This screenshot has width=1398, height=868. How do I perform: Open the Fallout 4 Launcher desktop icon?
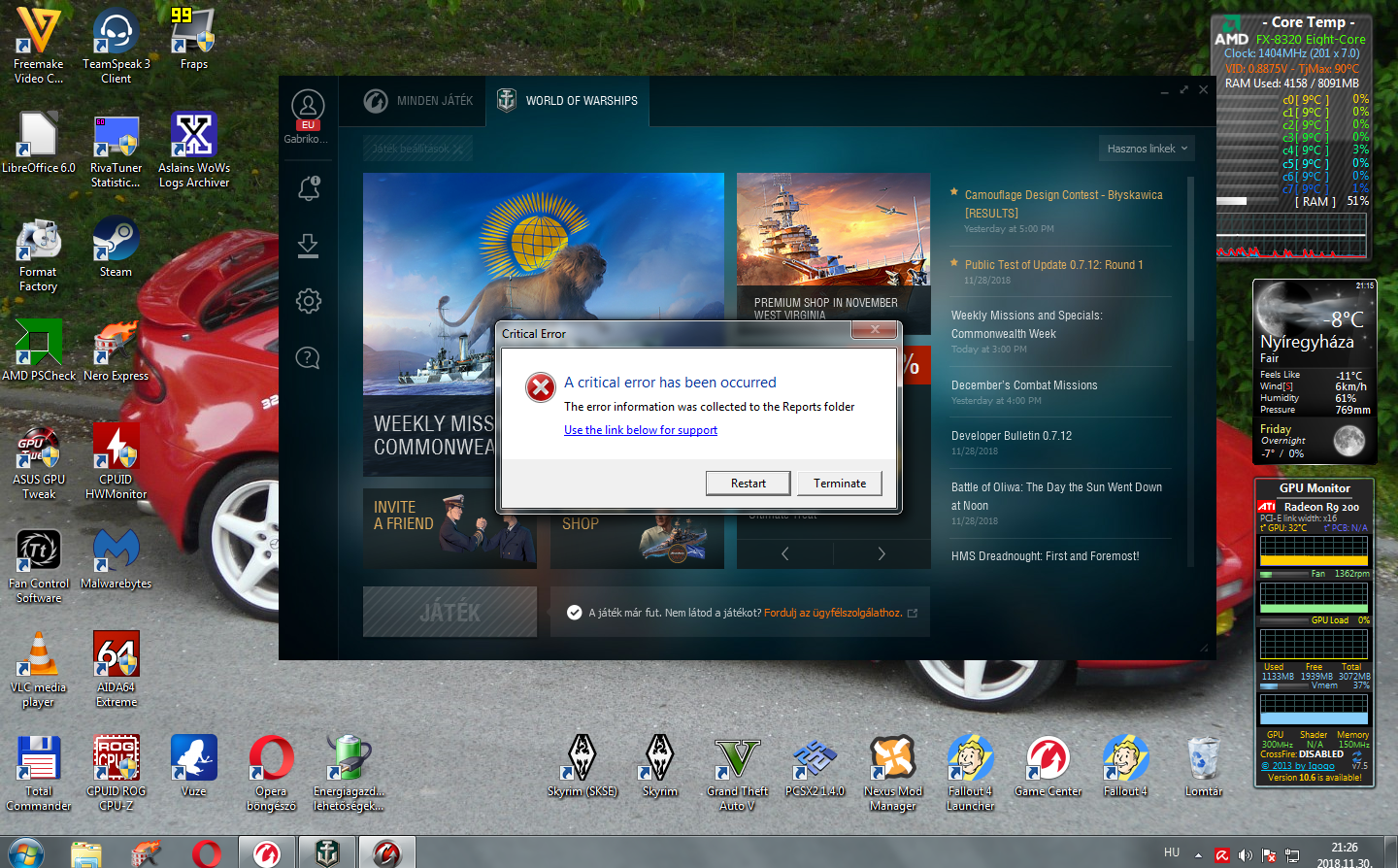971,773
